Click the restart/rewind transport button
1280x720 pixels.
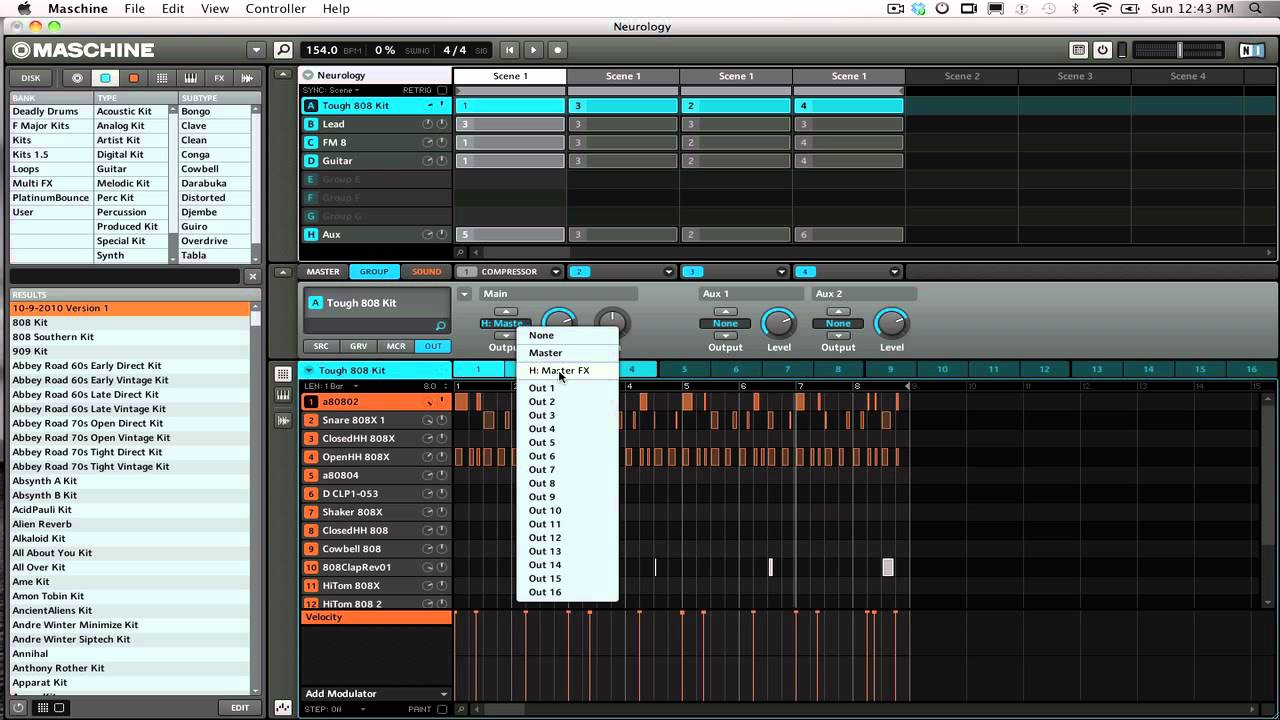tap(509, 50)
